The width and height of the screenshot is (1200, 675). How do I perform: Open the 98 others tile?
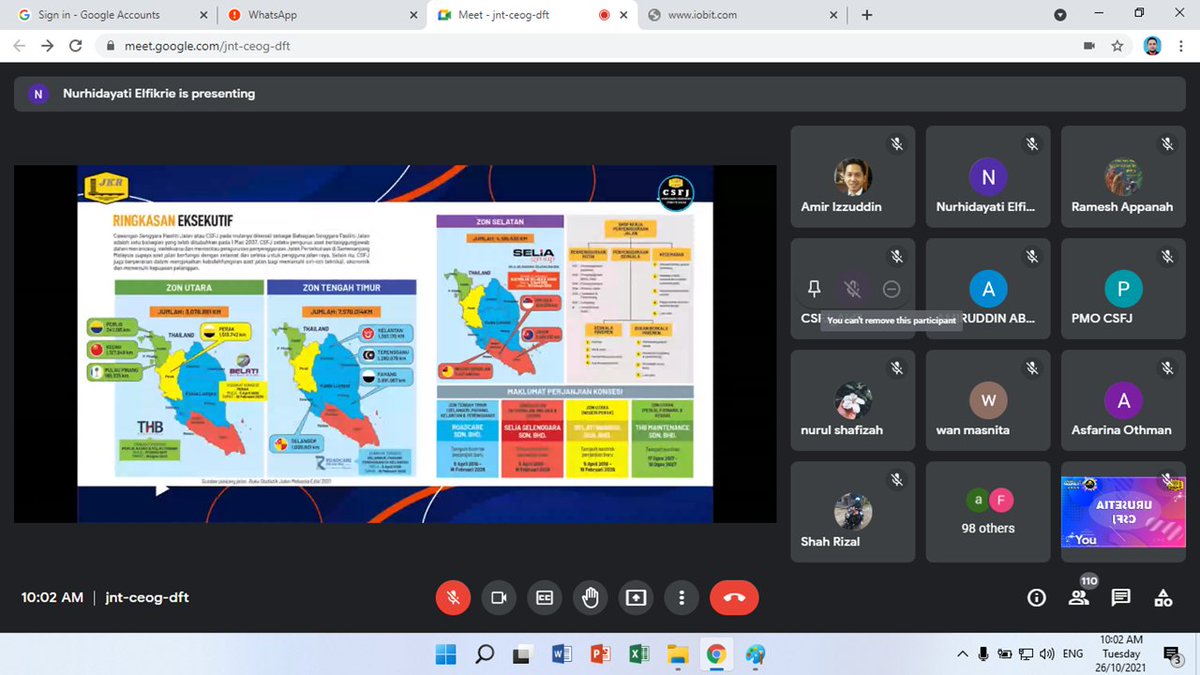click(x=988, y=511)
